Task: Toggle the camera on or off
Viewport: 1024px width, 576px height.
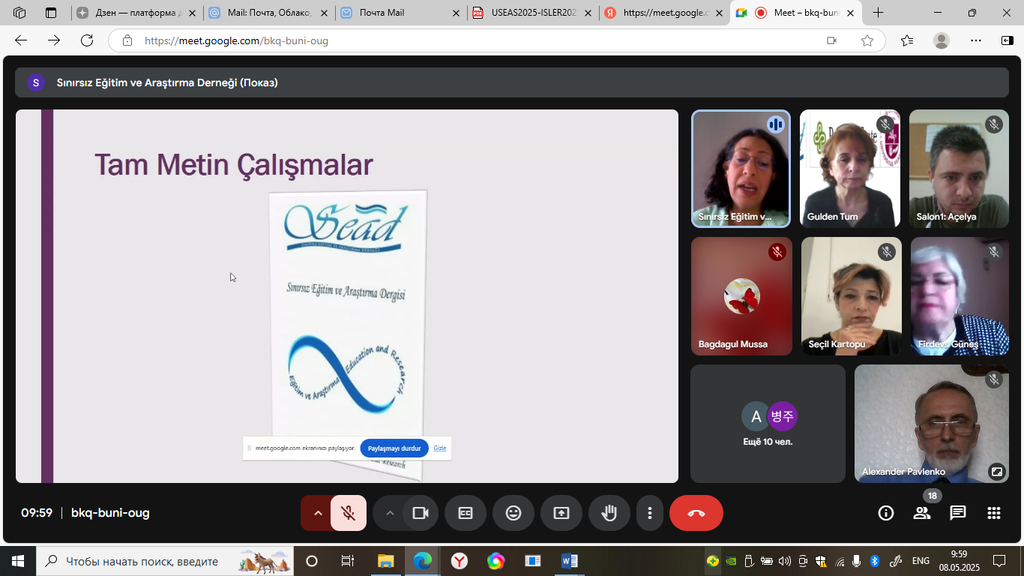Action: pos(421,513)
